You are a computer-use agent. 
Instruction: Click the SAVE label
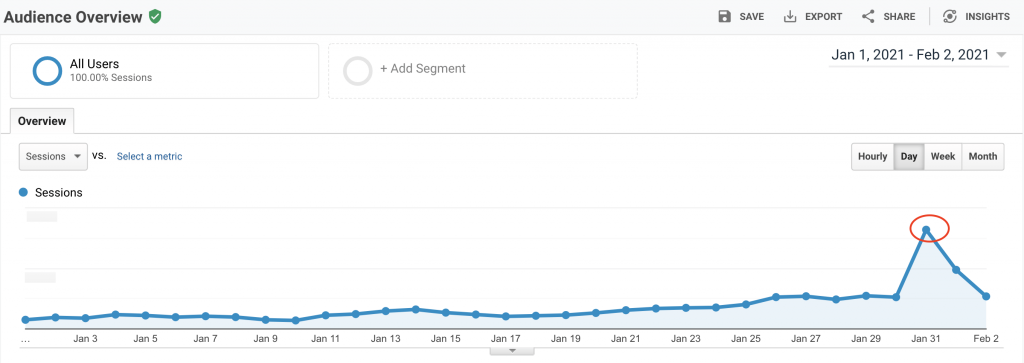(x=752, y=17)
